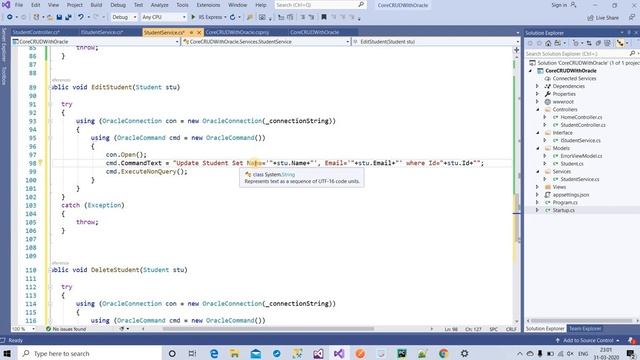Select Startup.cs in Solution Explorer
Image resolution: width=640 pixels, height=360 pixels.
tap(564, 210)
